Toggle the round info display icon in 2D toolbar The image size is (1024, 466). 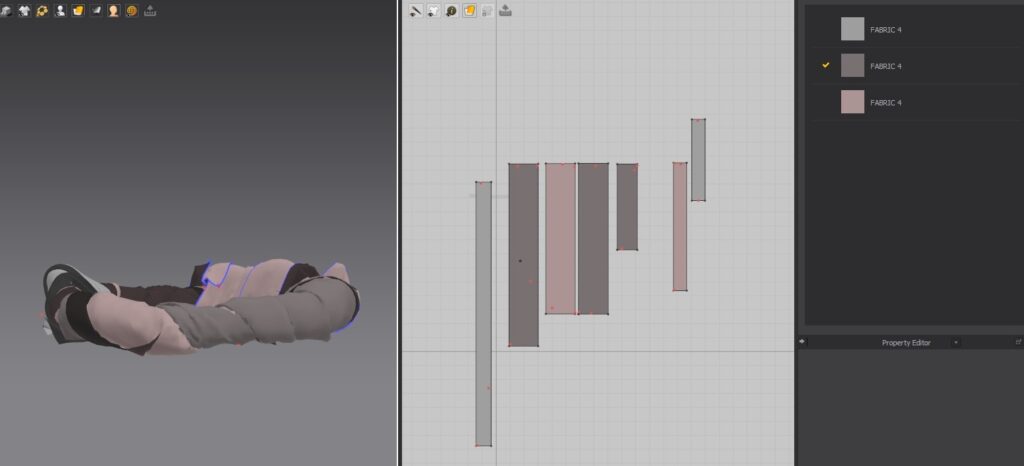click(451, 11)
